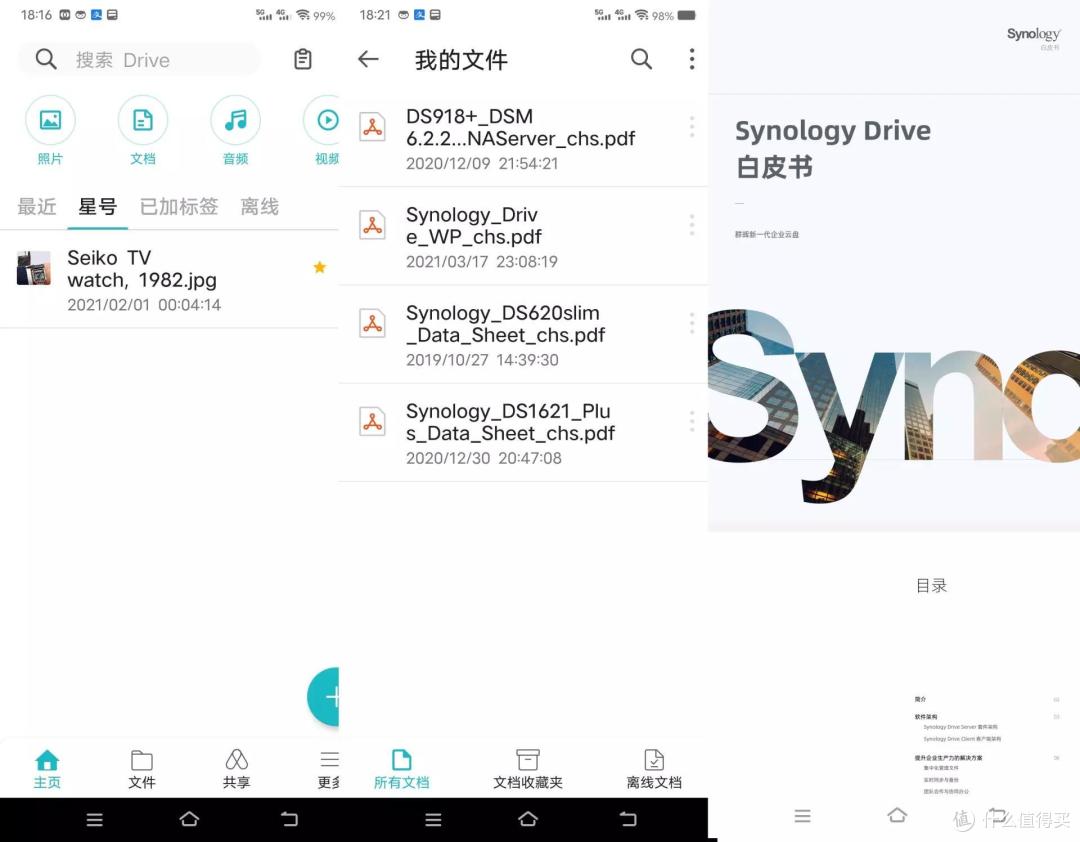
Task: Open the 文档 documents category
Action: [x=143, y=130]
